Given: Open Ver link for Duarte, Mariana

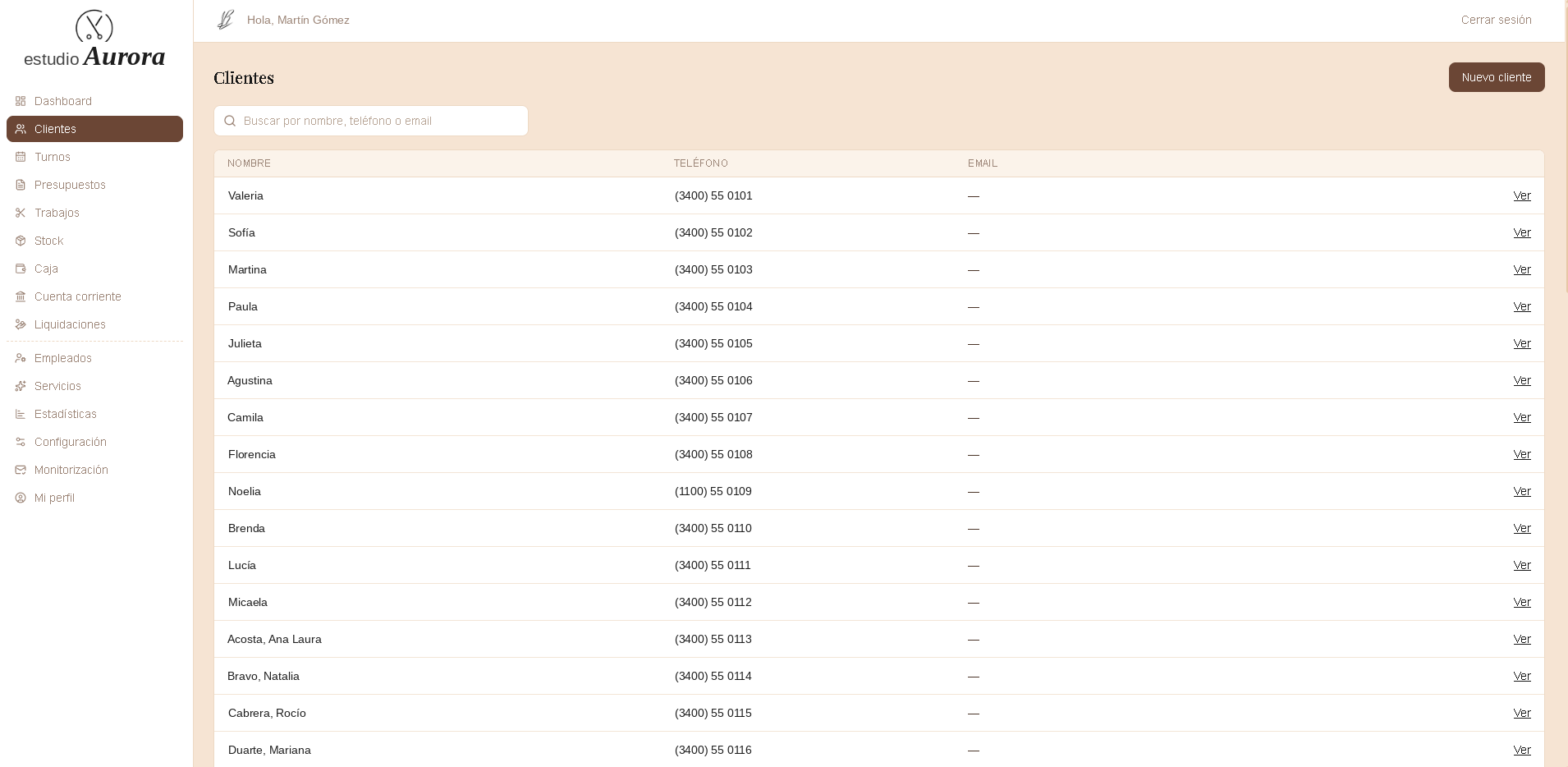Looking at the screenshot, I should [1522, 750].
